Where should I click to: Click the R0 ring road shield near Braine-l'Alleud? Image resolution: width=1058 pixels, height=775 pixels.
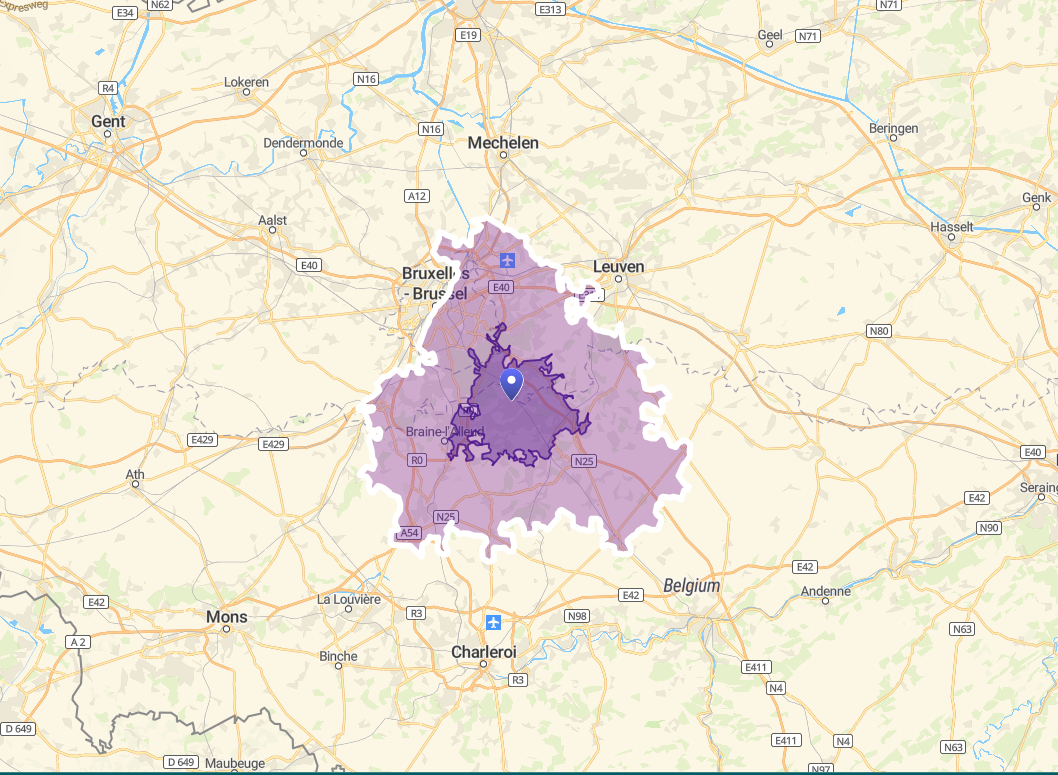418,460
